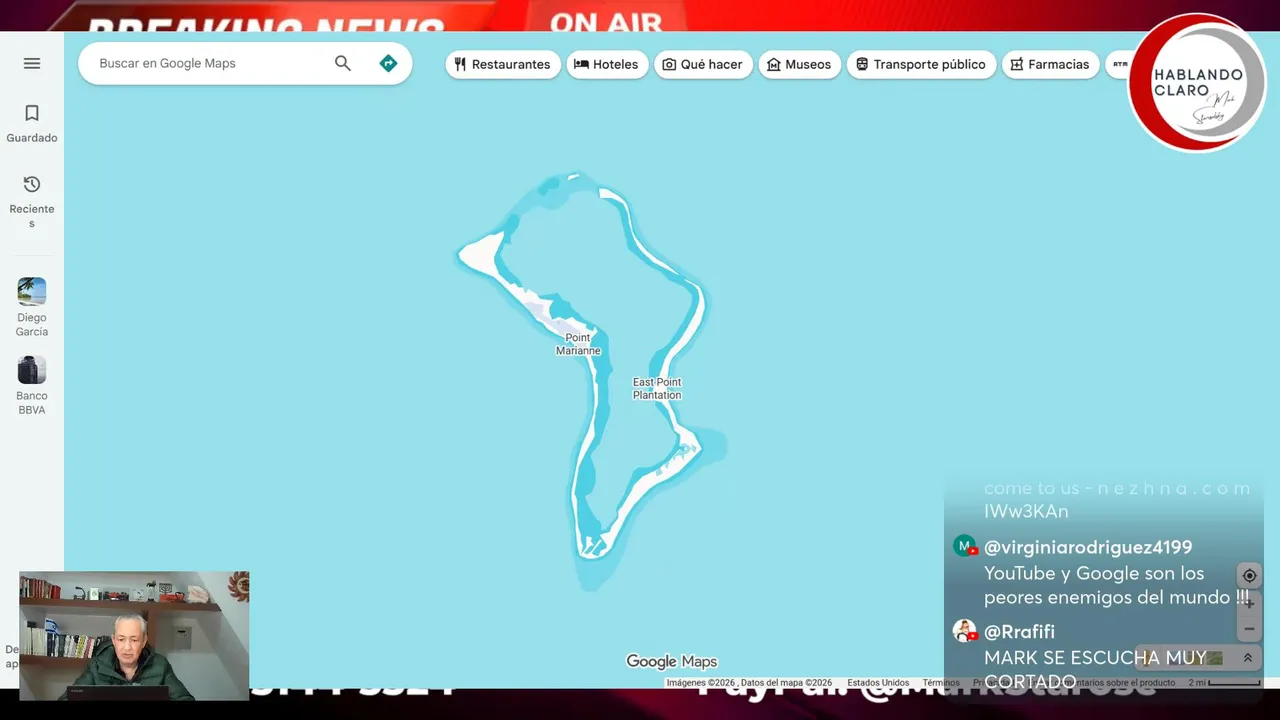Click the 2 mi map scale
The image size is (1280, 720).
click(x=1225, y=683)
